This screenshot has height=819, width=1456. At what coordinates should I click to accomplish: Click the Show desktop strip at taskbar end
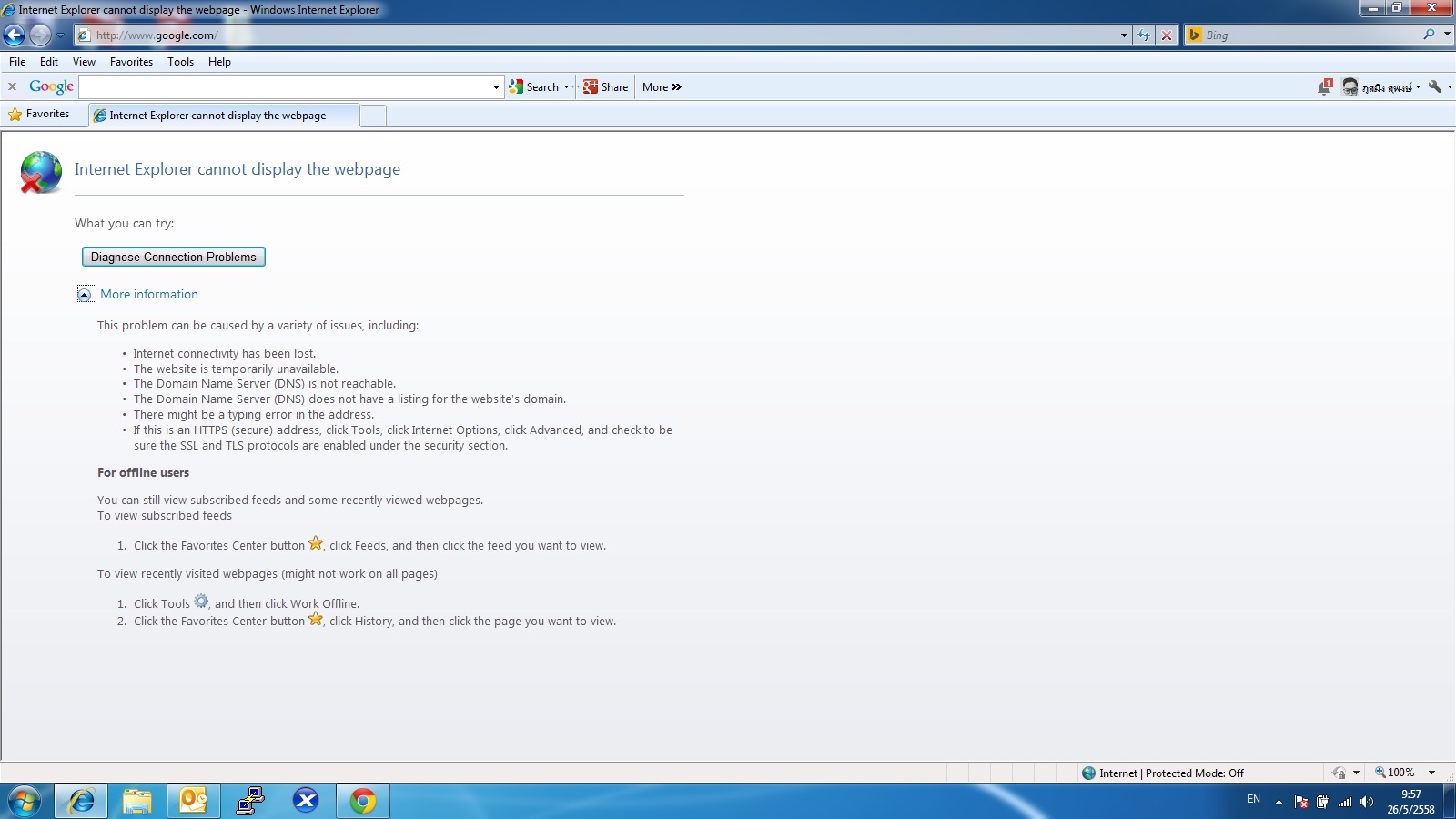(1449, 802)
